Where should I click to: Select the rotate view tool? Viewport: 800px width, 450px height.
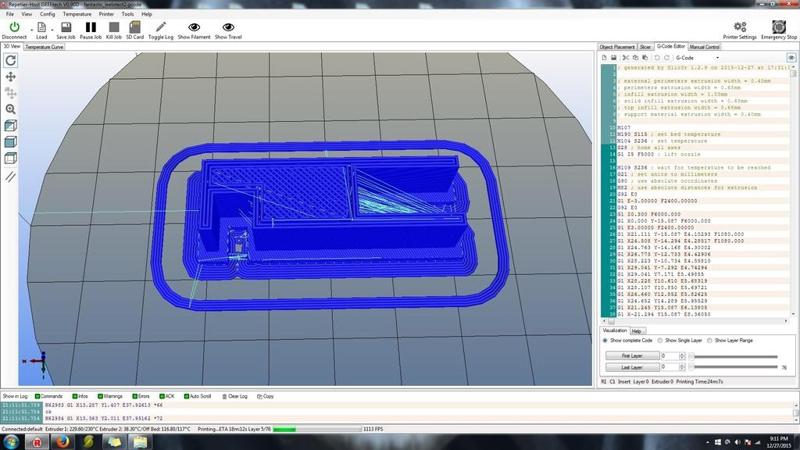click(x=10, y=60)
